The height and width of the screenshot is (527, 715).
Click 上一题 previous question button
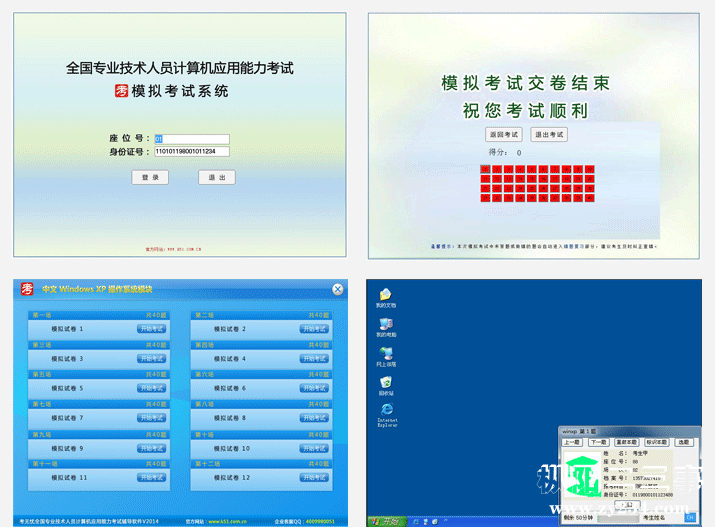(x=572, y=442)
